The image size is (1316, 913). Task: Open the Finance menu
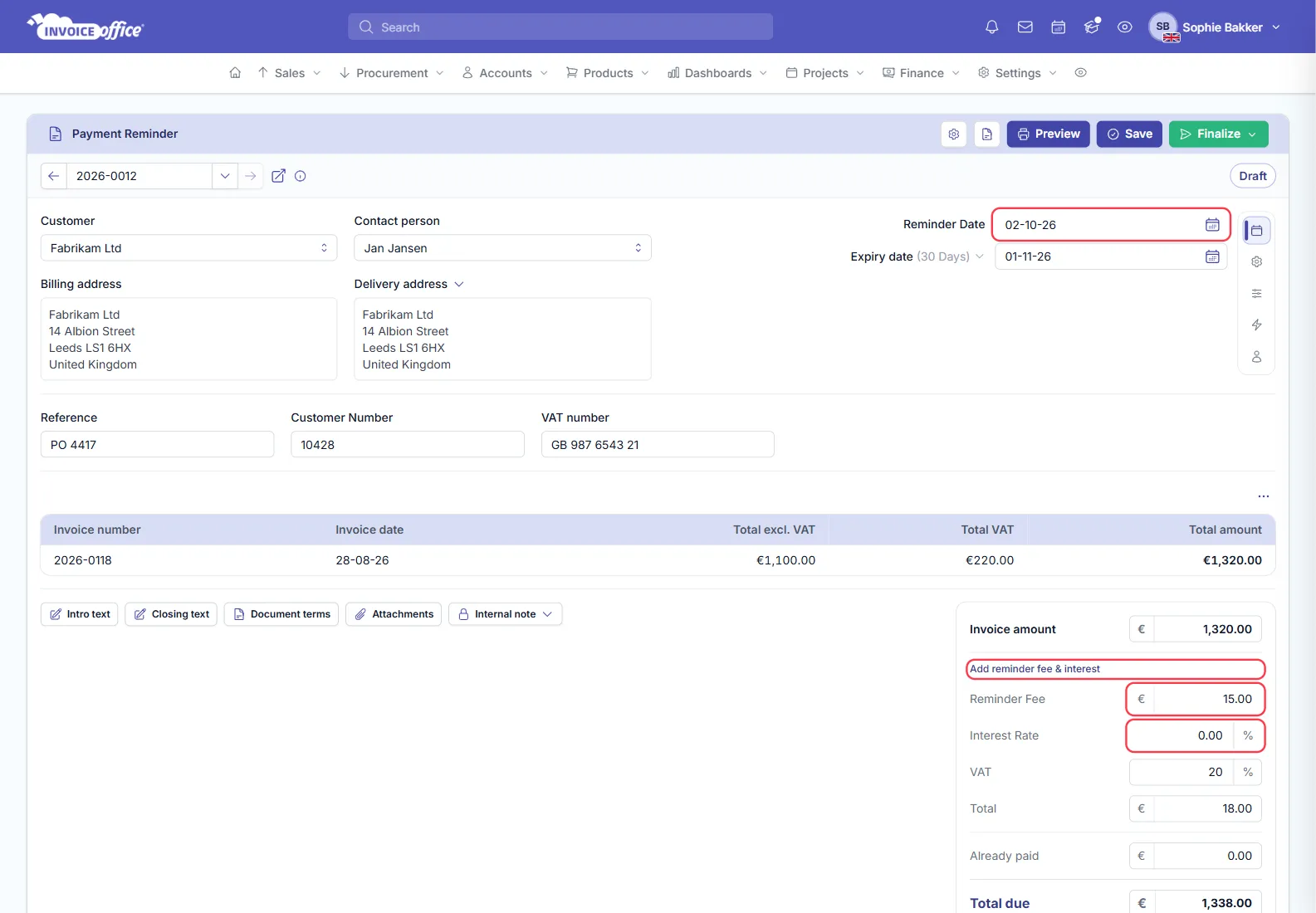pyautogui.click(x=922, y=73)
